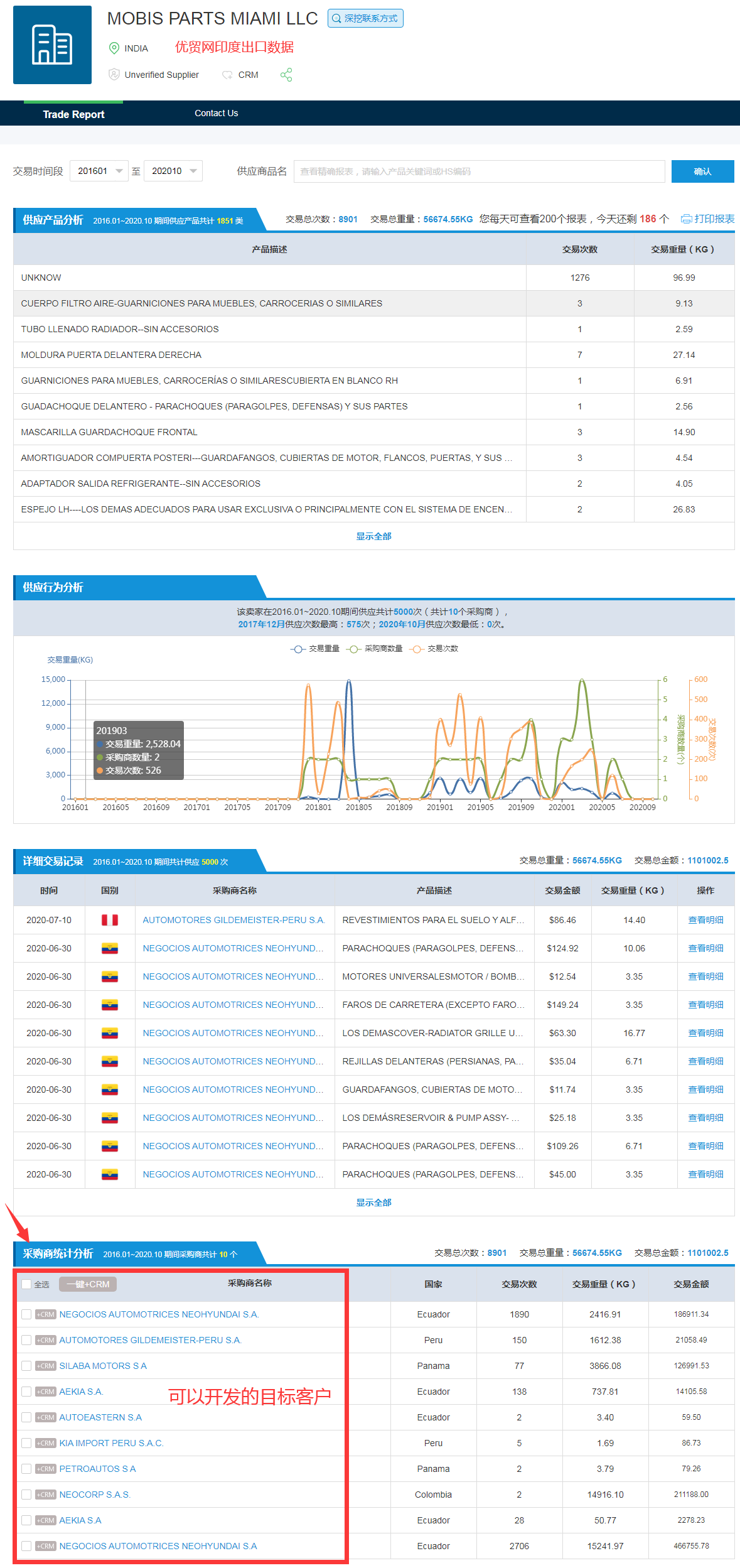The height and width of the screenshot is (1568, 740).
Task: Check the 全选 select-all checkbox
Action: 26,1284
